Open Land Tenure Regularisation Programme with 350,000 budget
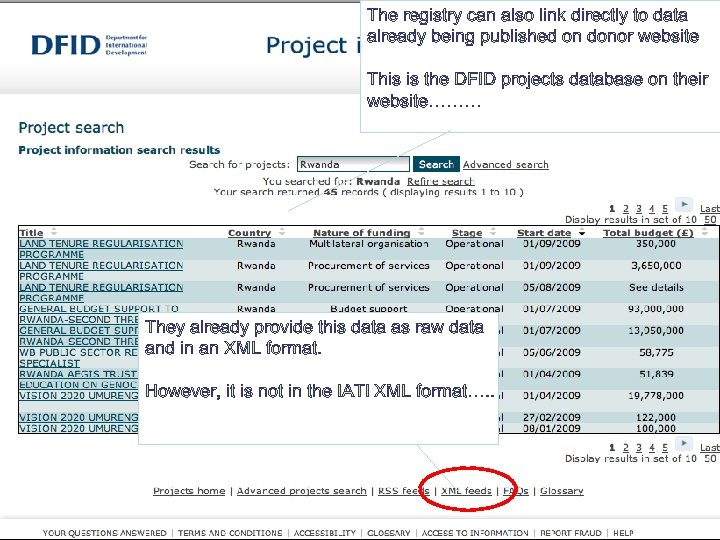 coord(101,249)
